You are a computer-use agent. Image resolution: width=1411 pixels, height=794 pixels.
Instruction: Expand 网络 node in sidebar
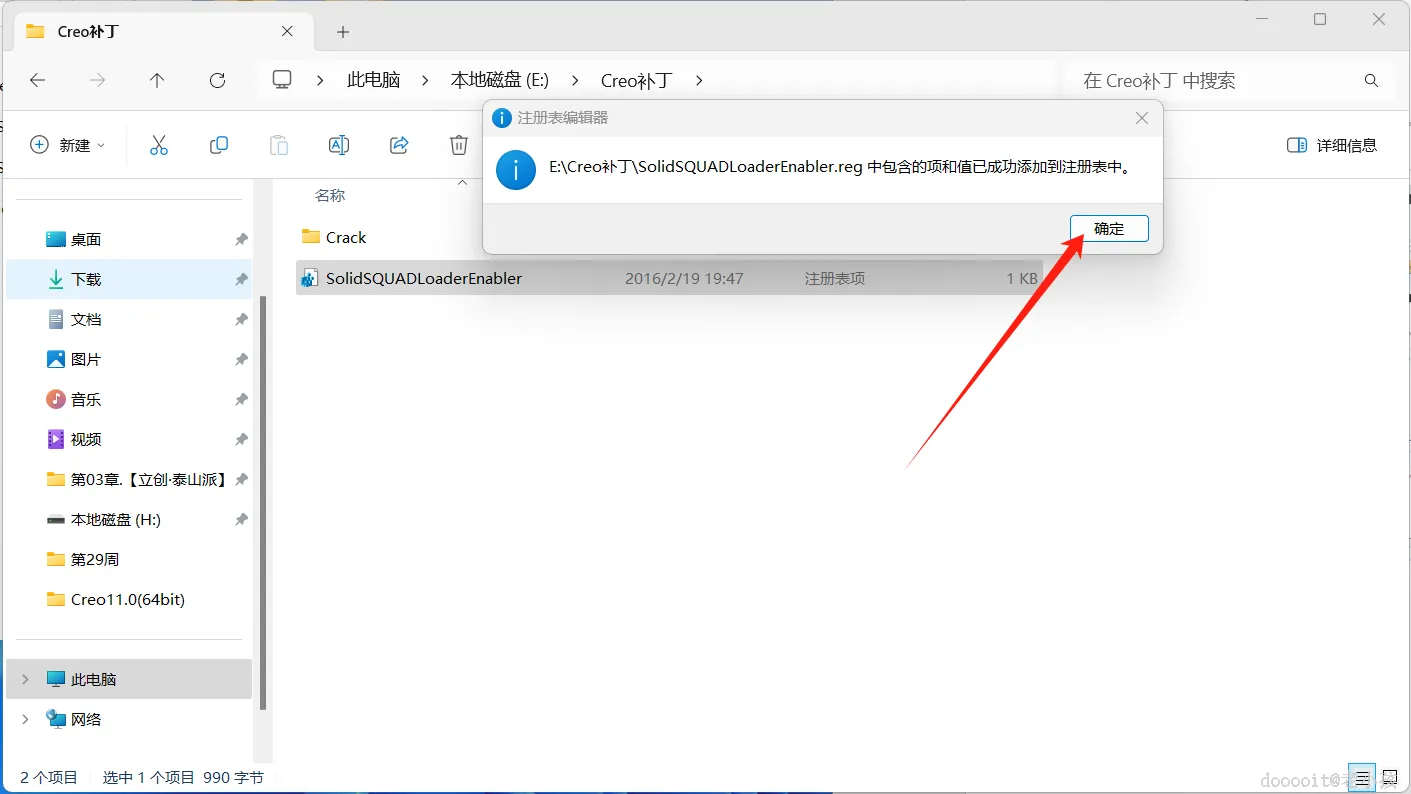point(26,720)
